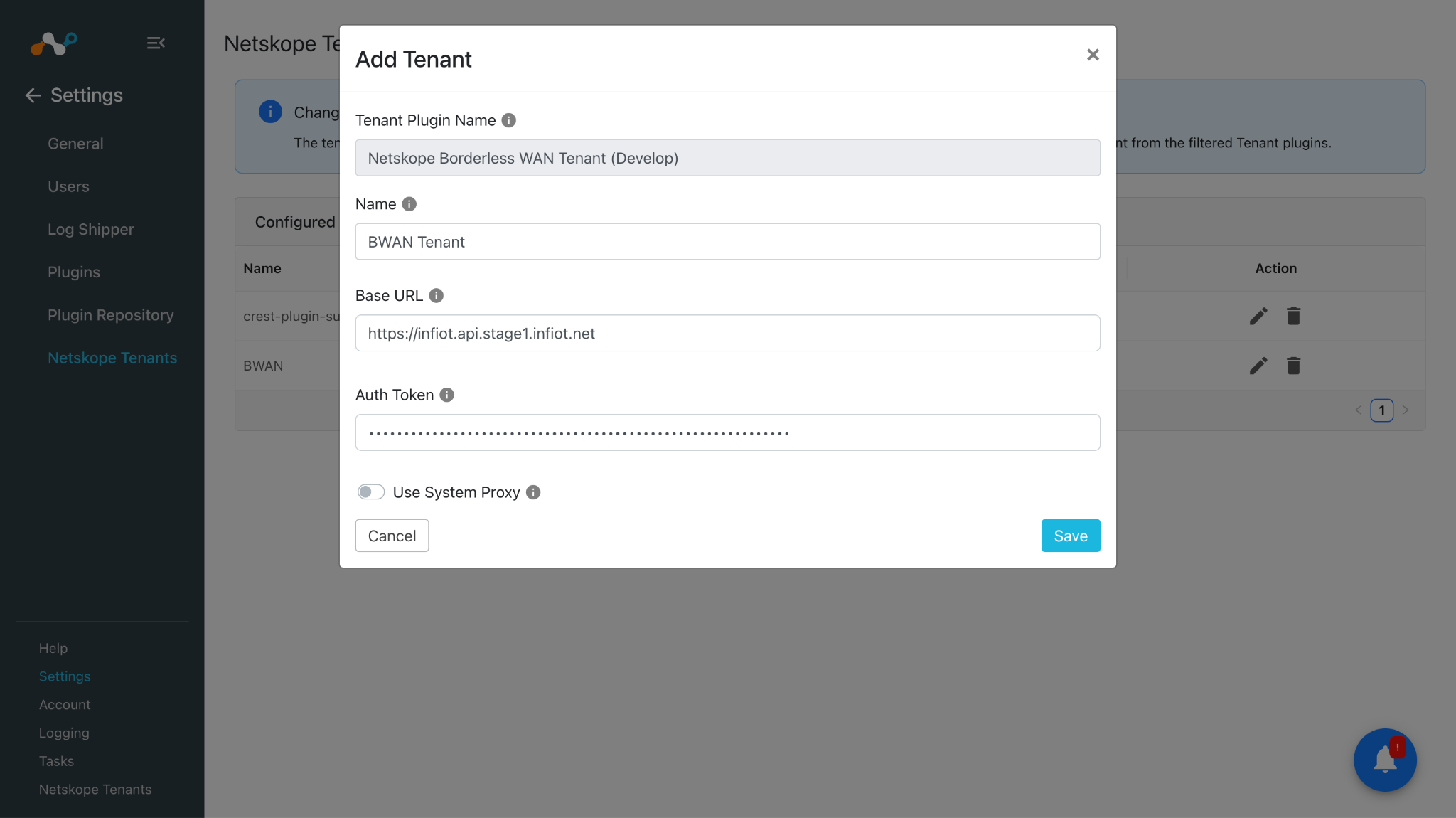Click the Netskope logo
Image resolution: width=1456 pixels, height=818 pixels.
pos(53,43)
